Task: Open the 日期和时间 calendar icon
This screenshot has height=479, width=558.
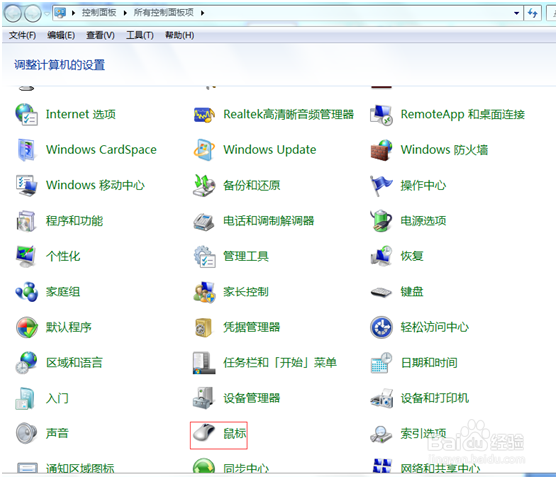Action: tap(381, 363)
